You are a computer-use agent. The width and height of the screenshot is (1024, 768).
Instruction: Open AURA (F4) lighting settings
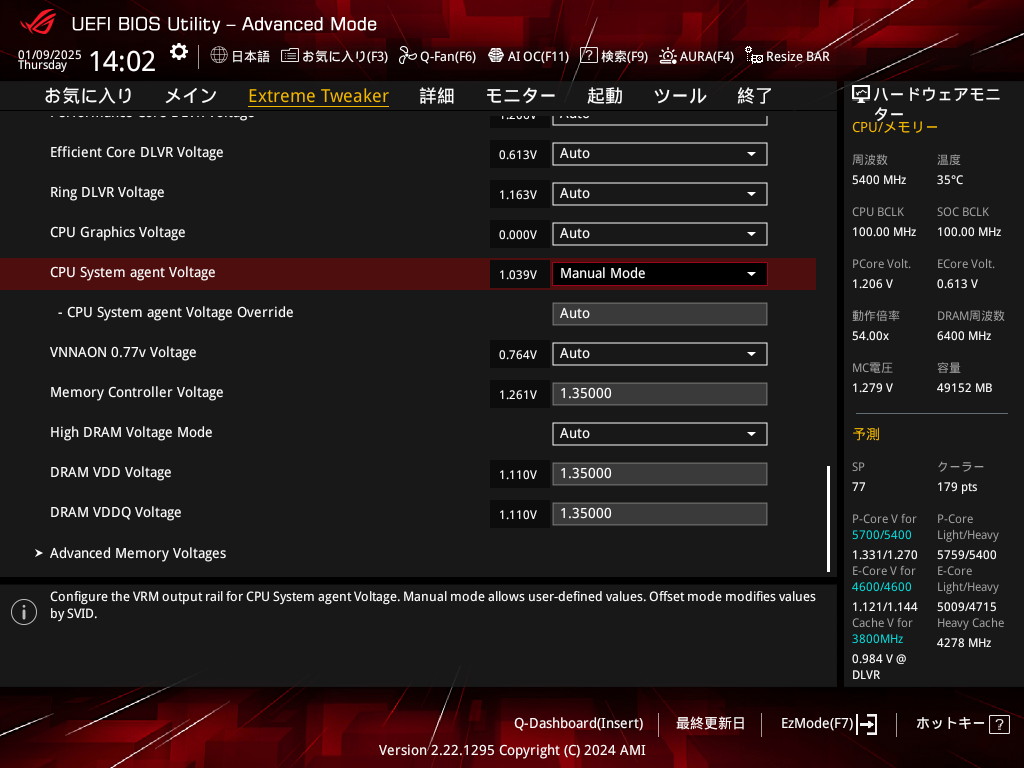[668, 56]
